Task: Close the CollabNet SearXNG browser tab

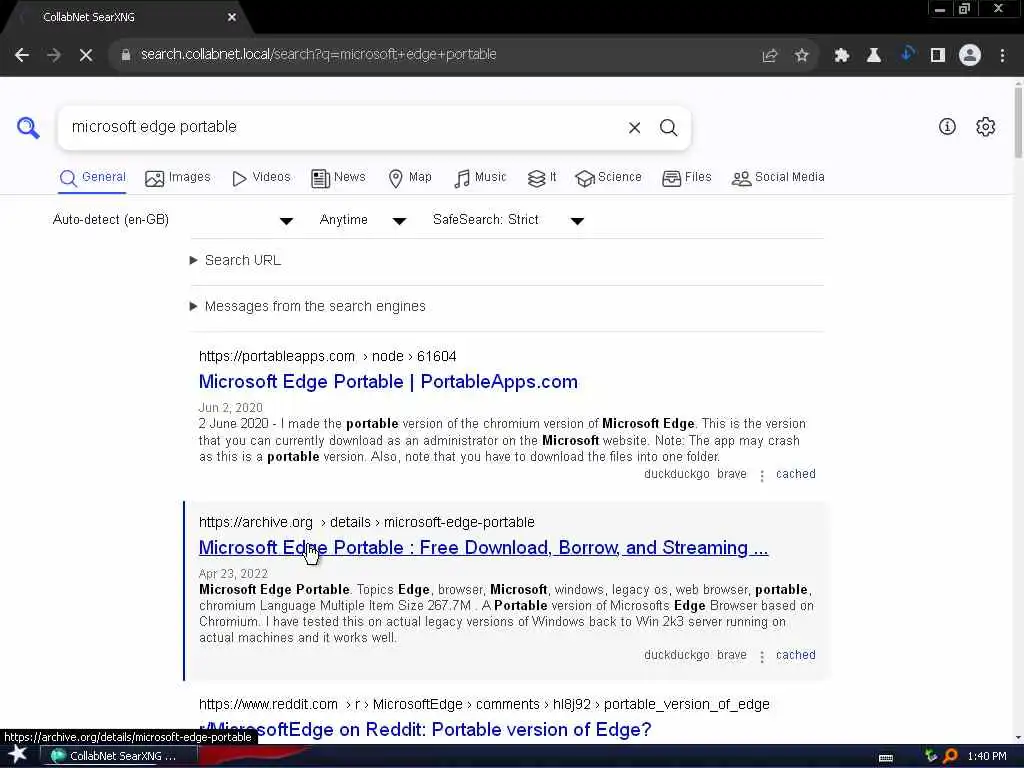Action: 232,18
